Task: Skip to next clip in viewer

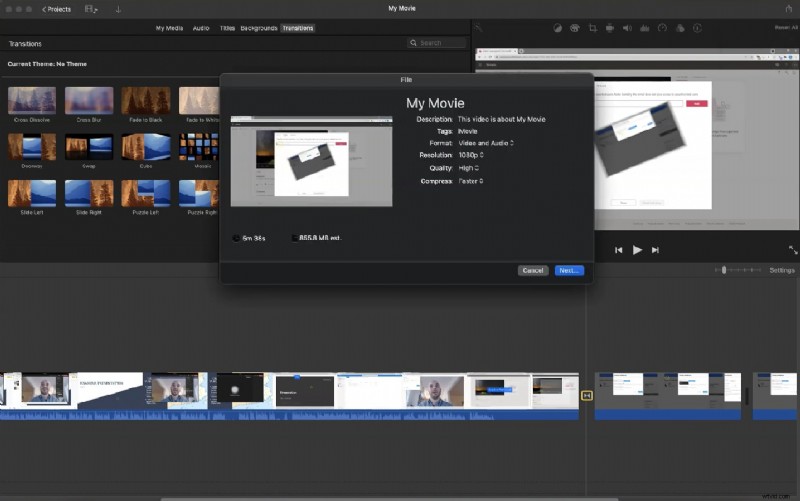Action: click(655, 250)
